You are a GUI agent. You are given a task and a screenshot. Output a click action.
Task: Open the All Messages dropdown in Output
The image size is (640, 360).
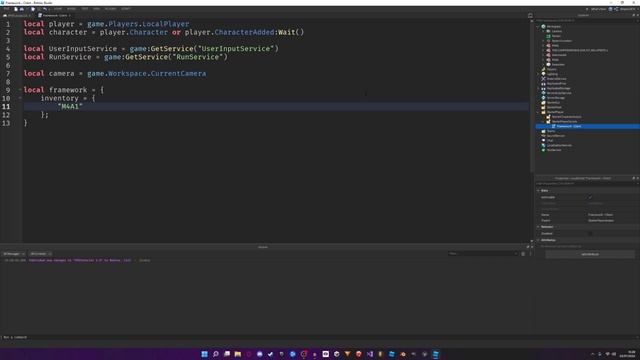pyautogui.click(x=14, y=253)
